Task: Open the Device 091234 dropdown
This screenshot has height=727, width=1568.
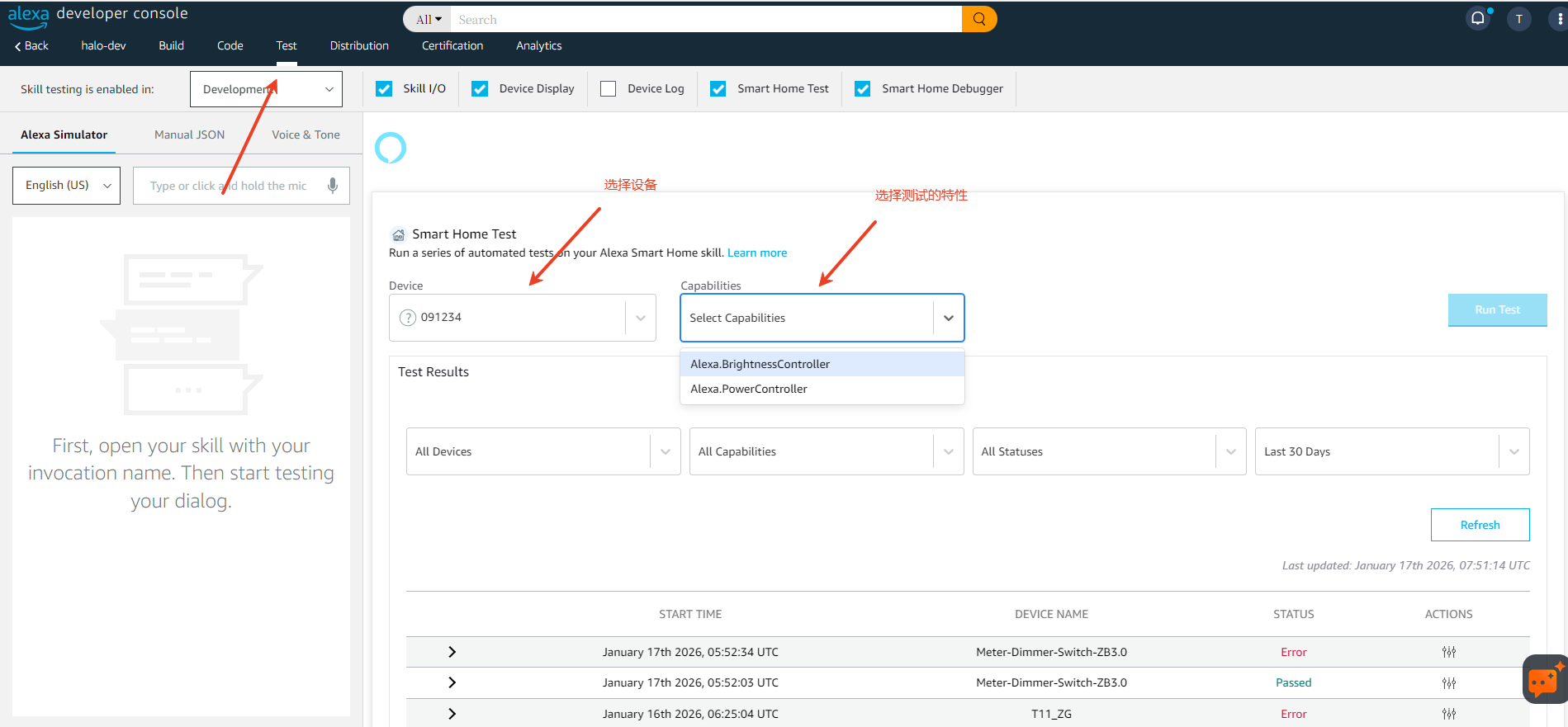Action: (522, 318)
